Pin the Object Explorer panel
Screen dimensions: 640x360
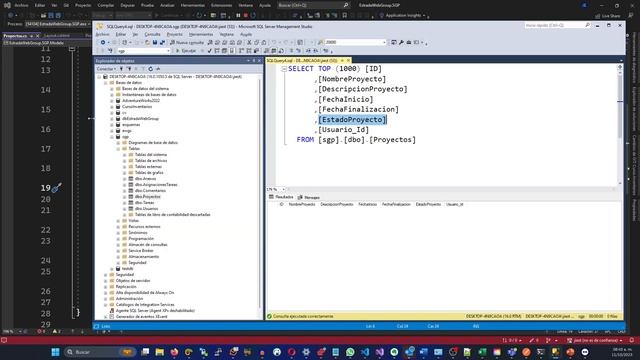click(253, 61)
